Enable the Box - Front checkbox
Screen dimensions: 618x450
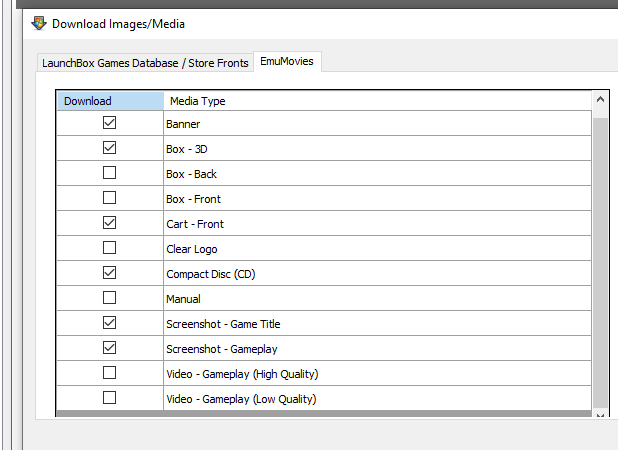(109, 197)
